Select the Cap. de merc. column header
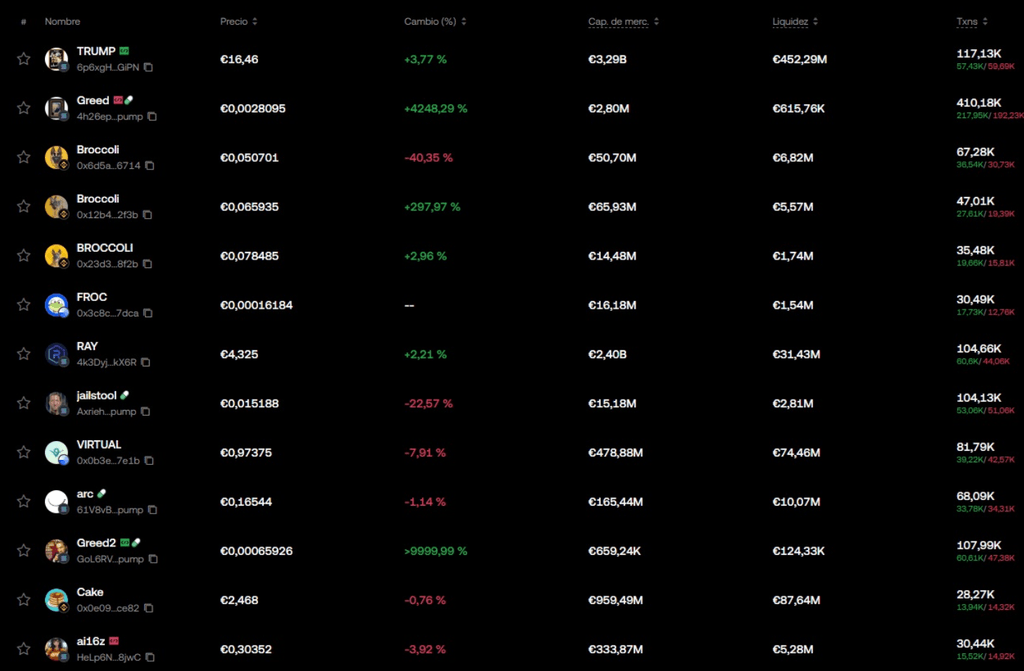The height and width of the screenshot is (671, 1024). tap(617, 21)
